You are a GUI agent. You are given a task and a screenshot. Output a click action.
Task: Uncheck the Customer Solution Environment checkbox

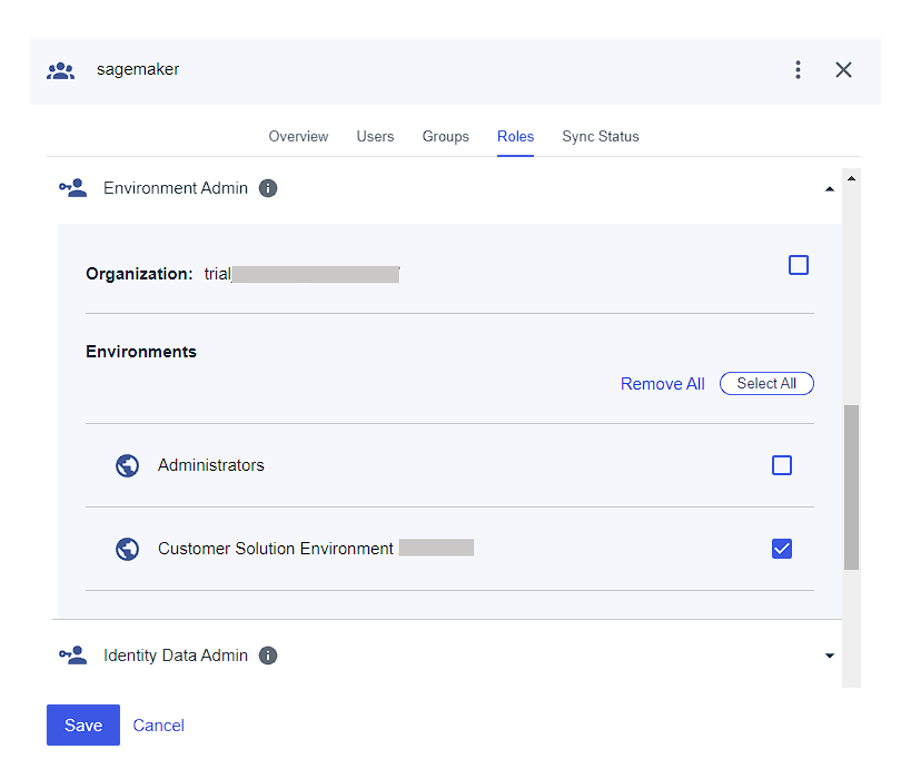click(x=781, y=548)
